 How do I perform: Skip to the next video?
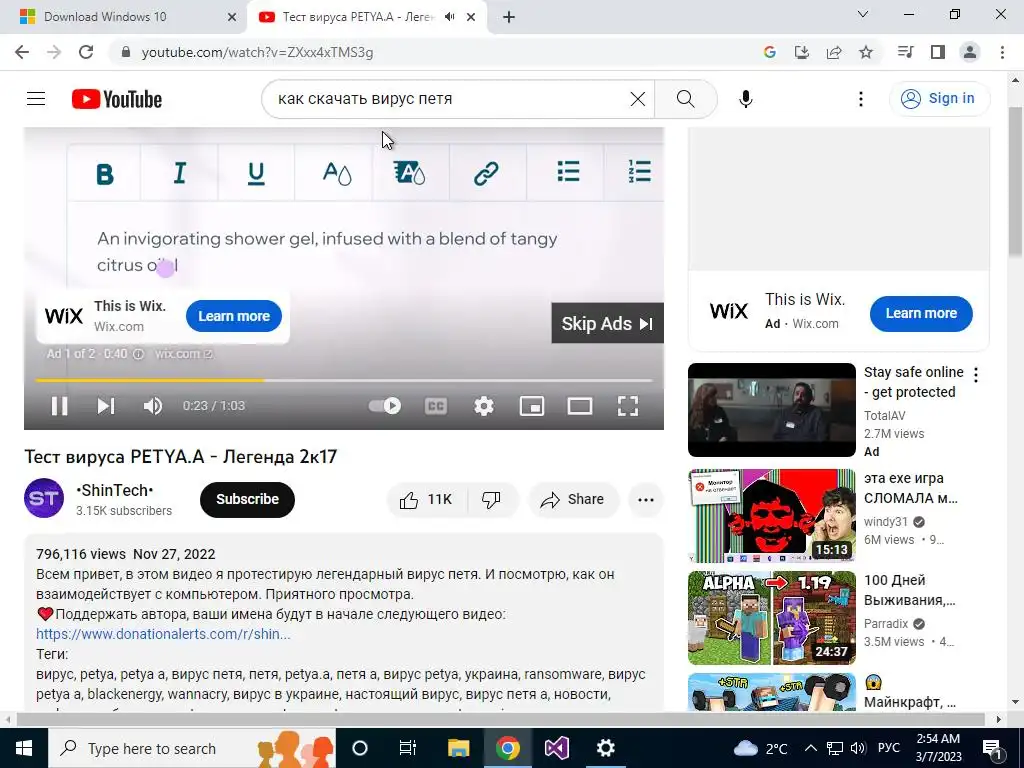(106, 406)
